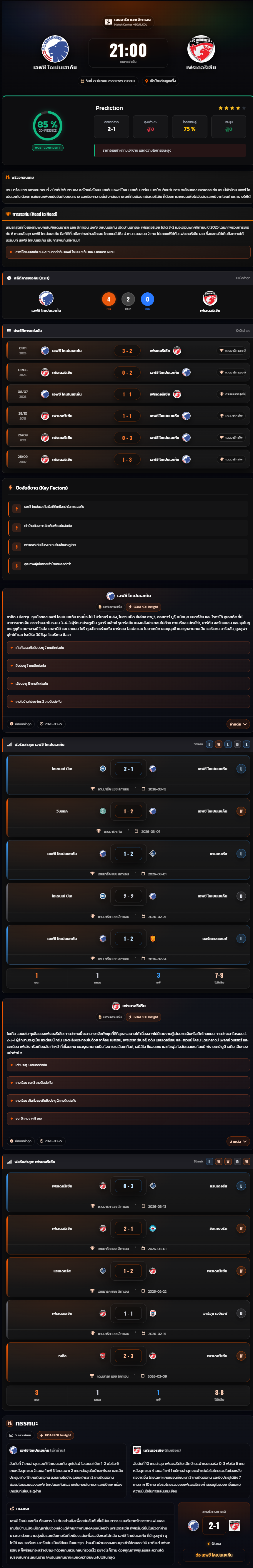
Task: Click the first L streak badge for Copenhagen form
Action: point(209,744)
